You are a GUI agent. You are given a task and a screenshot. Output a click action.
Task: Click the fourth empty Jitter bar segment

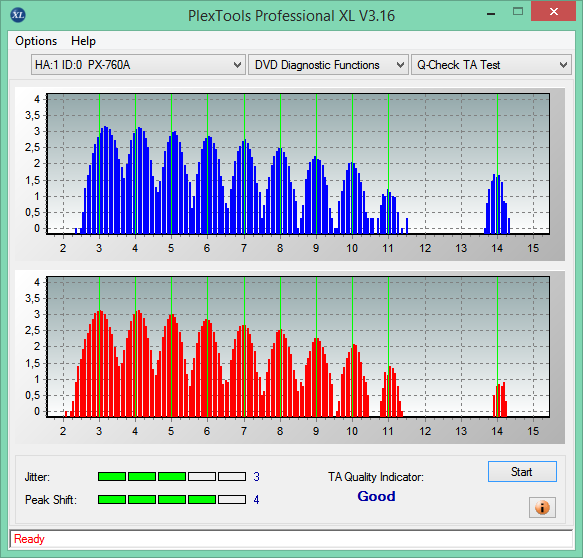[x=202, y=476]
